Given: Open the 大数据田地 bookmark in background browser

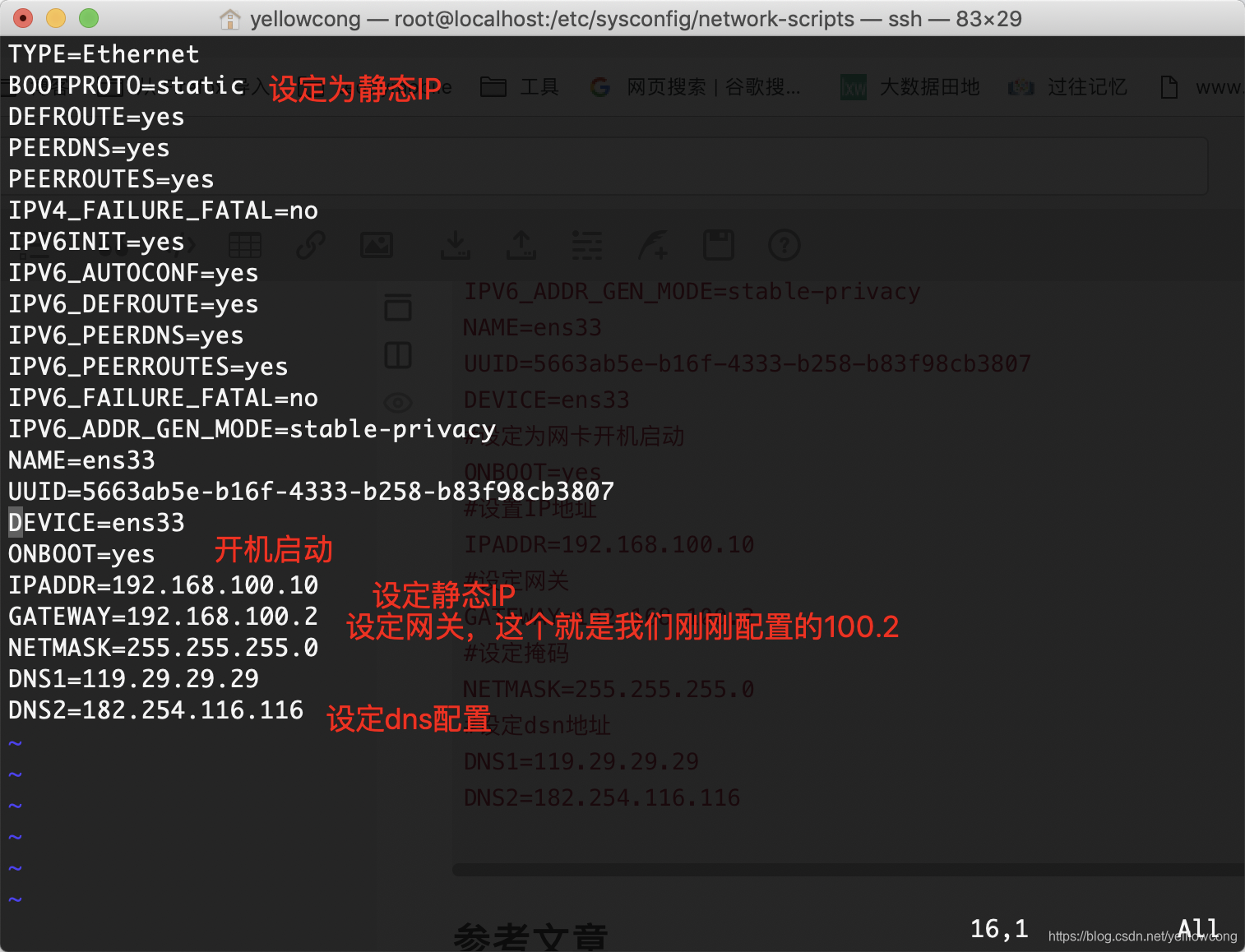Looking at the screenshot, I should 910,87.
